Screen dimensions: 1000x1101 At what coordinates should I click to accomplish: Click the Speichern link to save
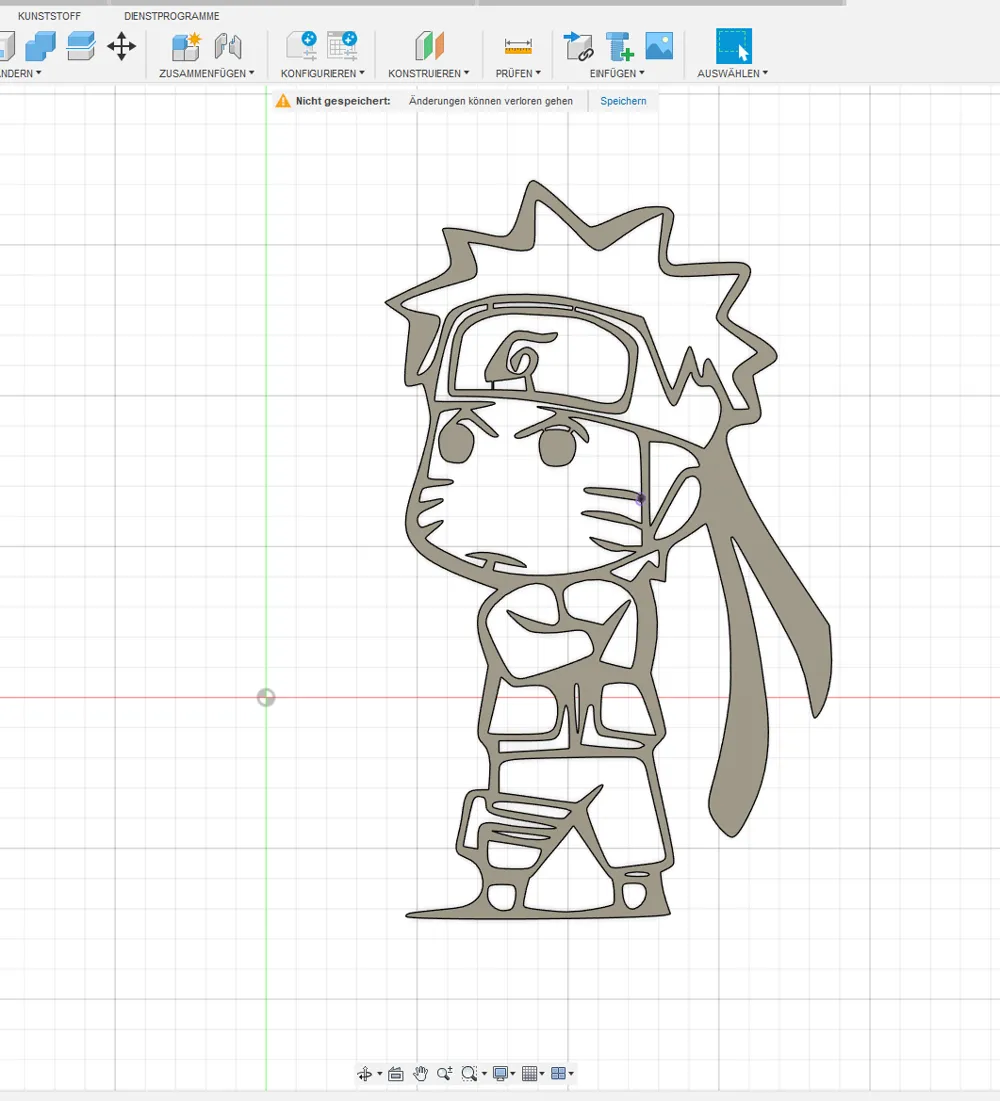pos(623,101)
